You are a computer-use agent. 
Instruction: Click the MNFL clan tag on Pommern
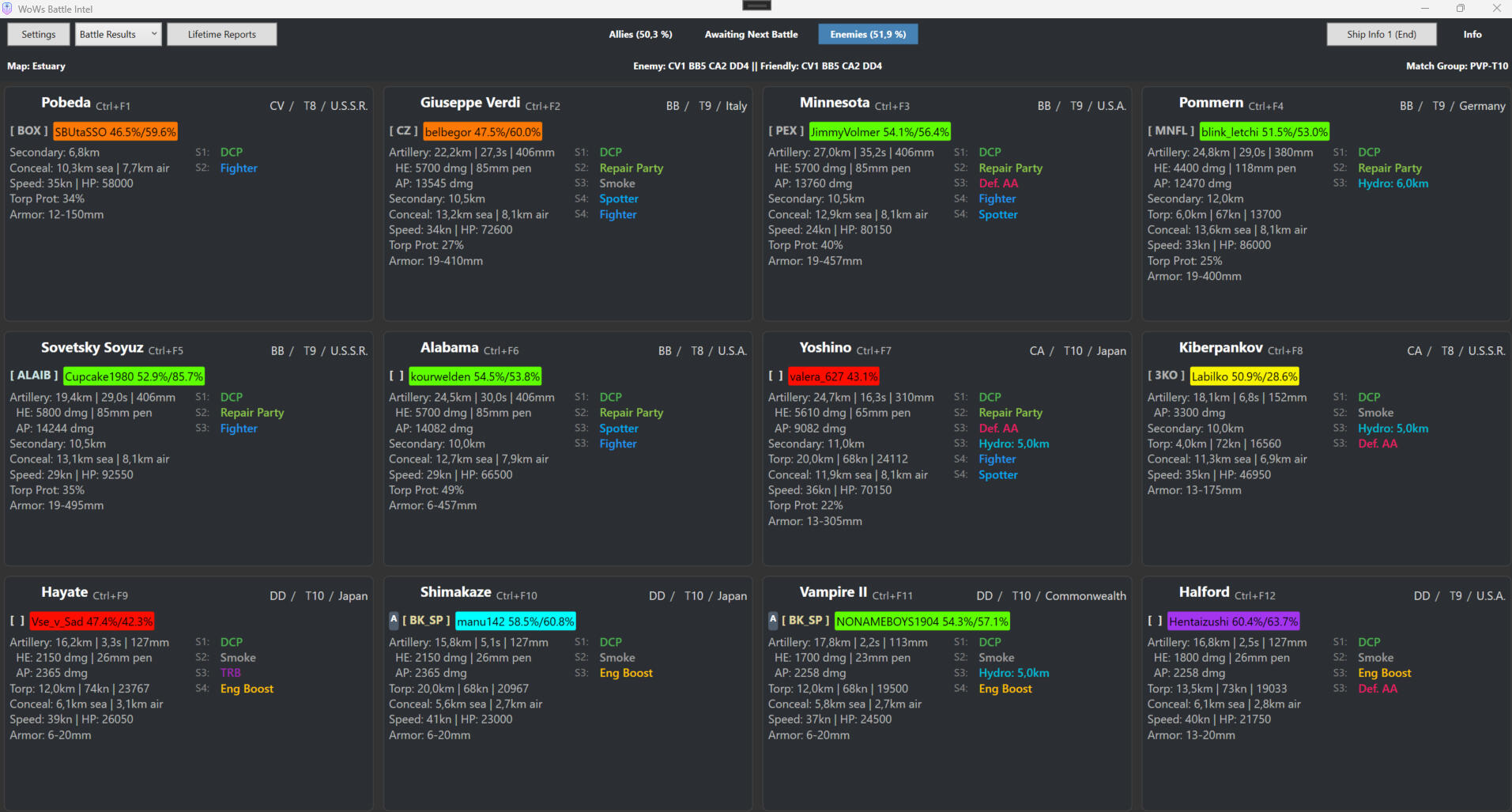point(1171,131)
